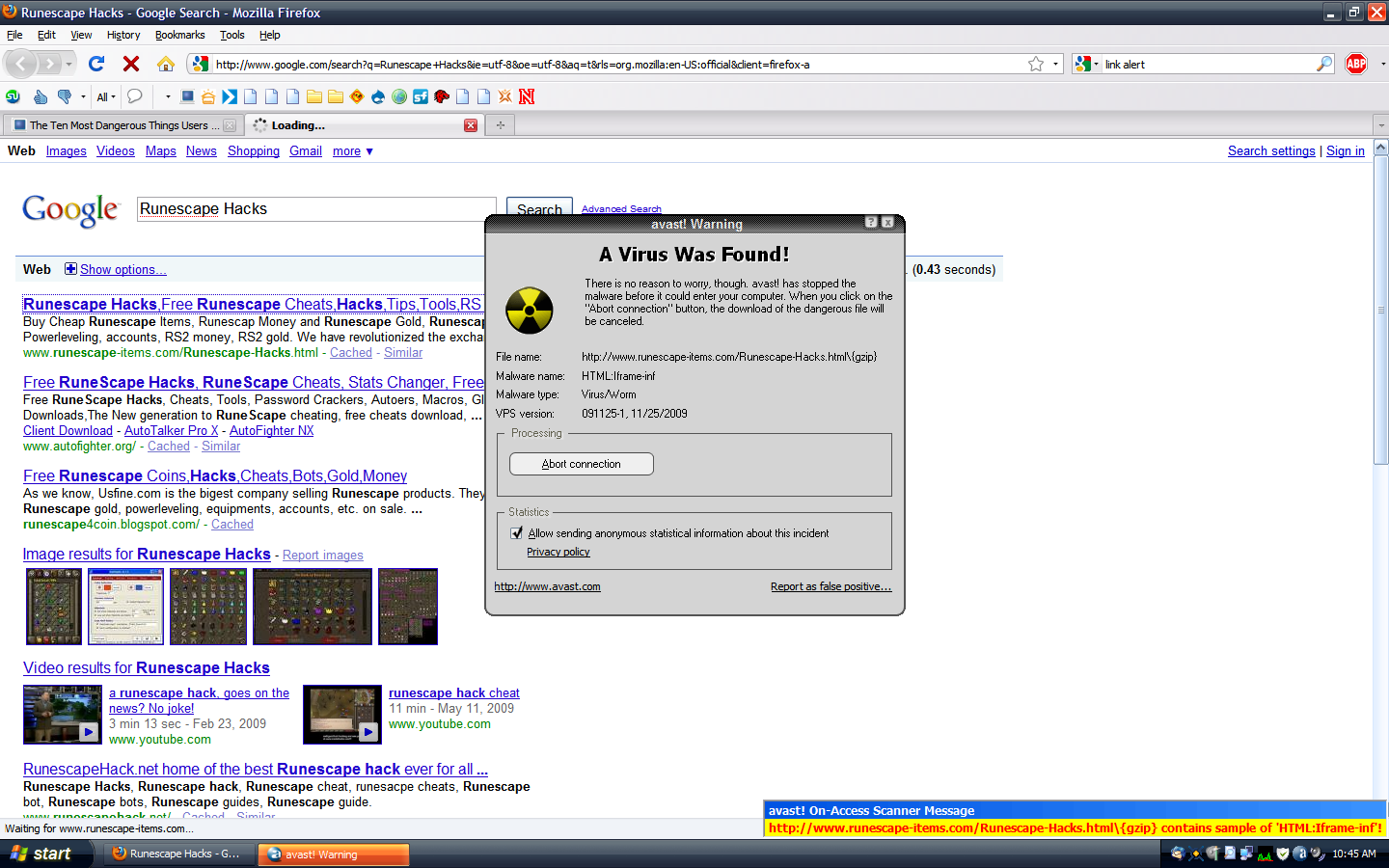Viewport: 1389px width, 868px height.
Task: Open the orange diamond bookmark icon
Action: 357,96
